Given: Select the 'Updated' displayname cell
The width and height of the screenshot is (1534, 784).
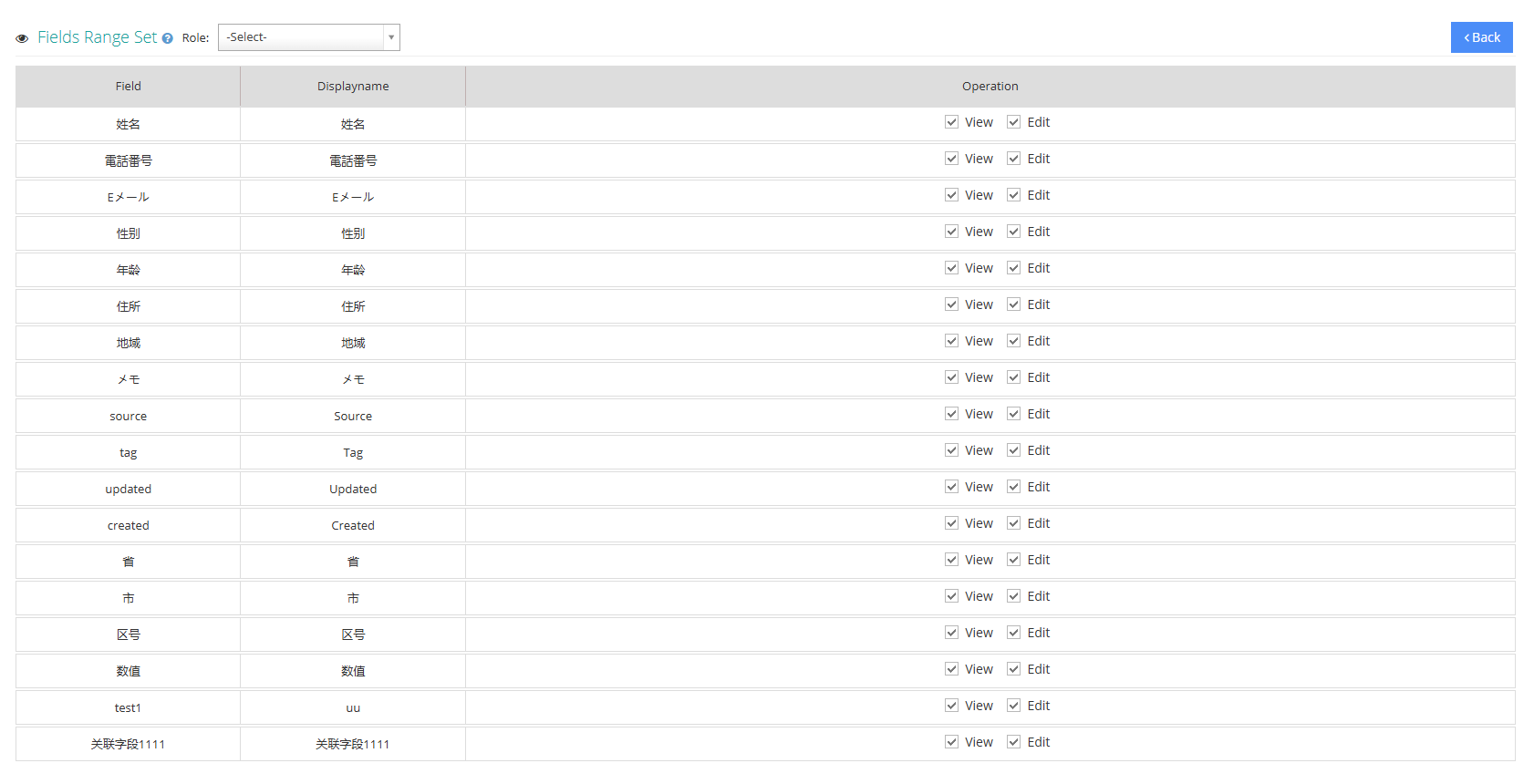Looking at the screenshot, I should tap(353, 489).
